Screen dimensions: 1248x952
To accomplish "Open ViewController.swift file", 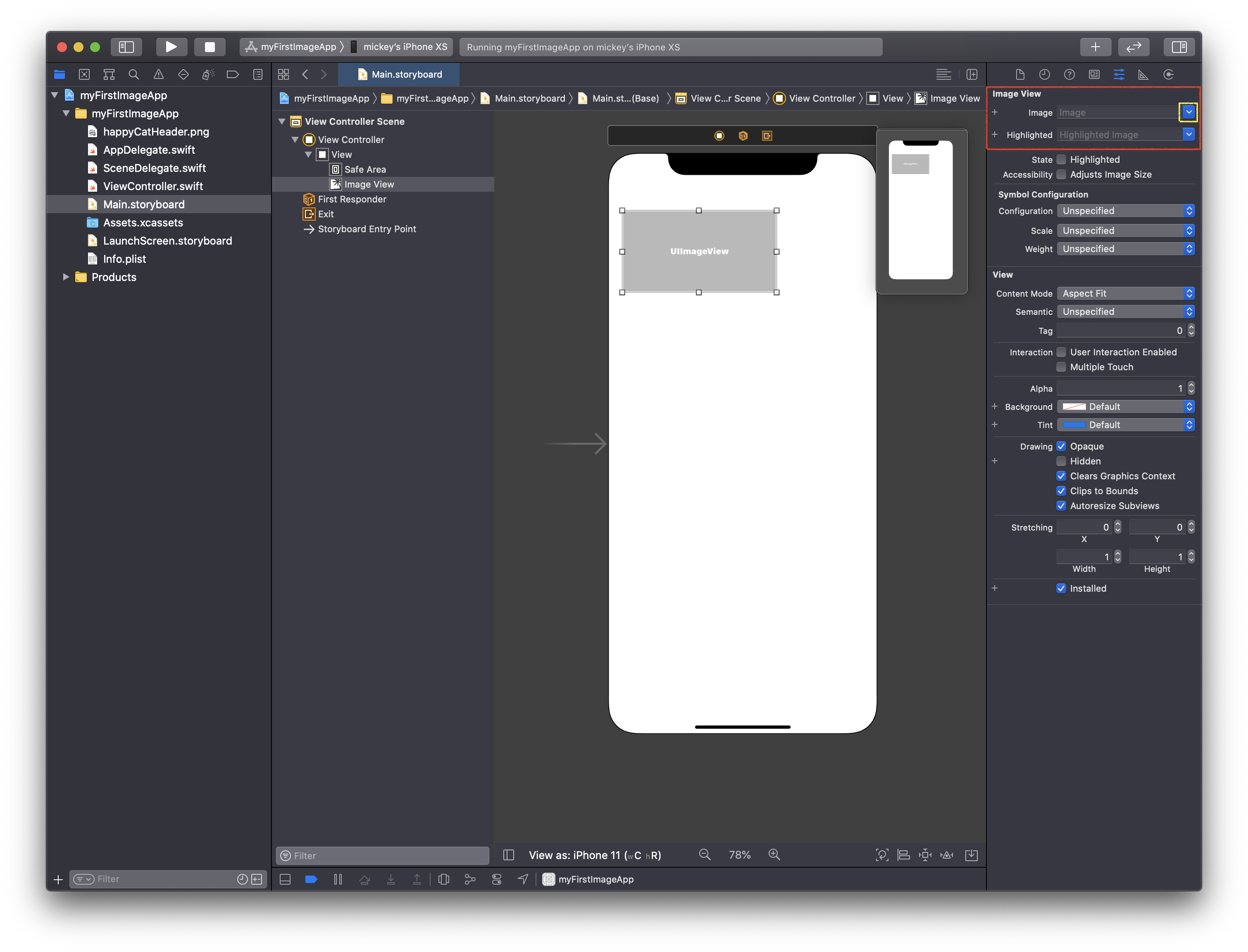I will pos(153,186).
